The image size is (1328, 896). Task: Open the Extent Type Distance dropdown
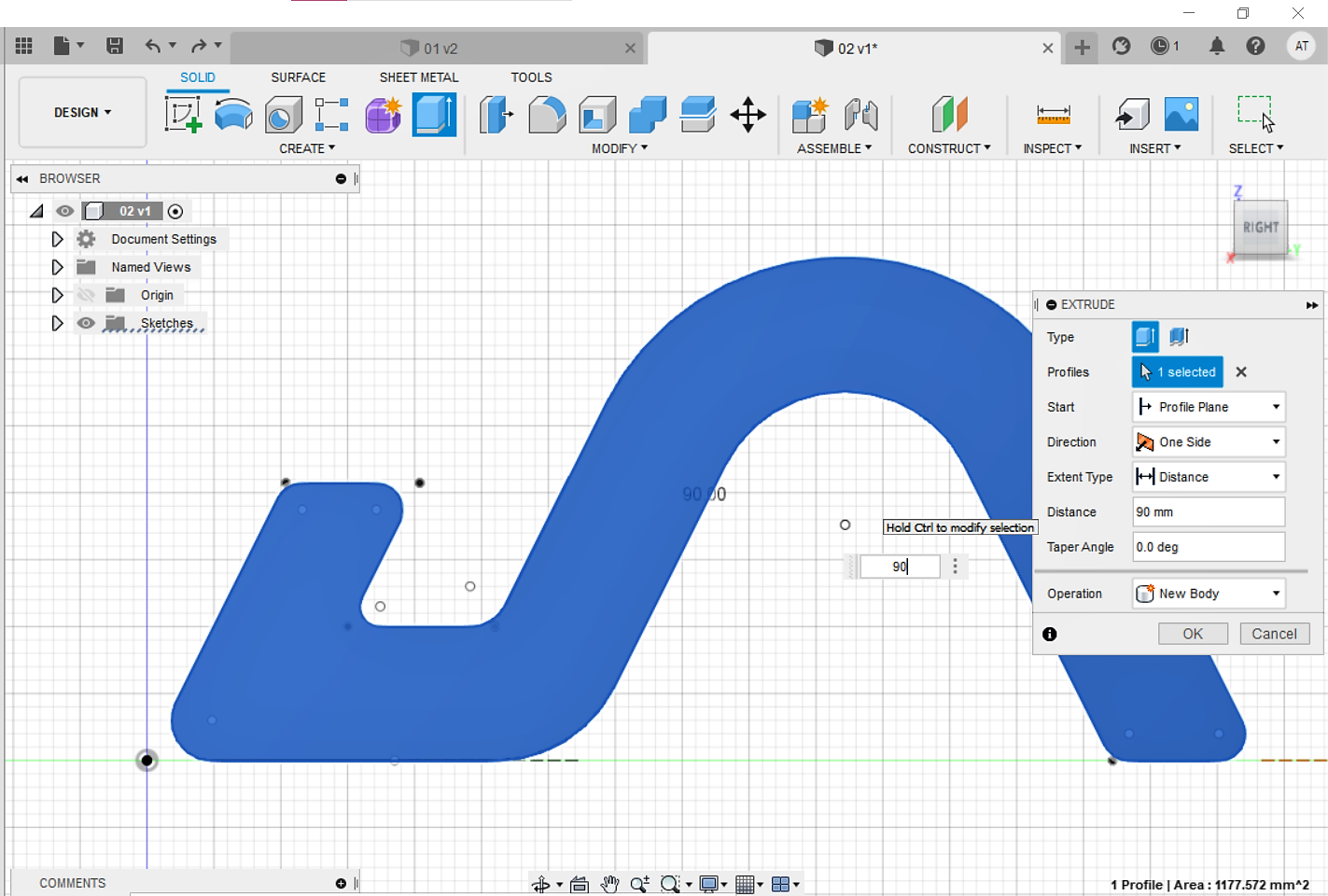click(1209, 477)
